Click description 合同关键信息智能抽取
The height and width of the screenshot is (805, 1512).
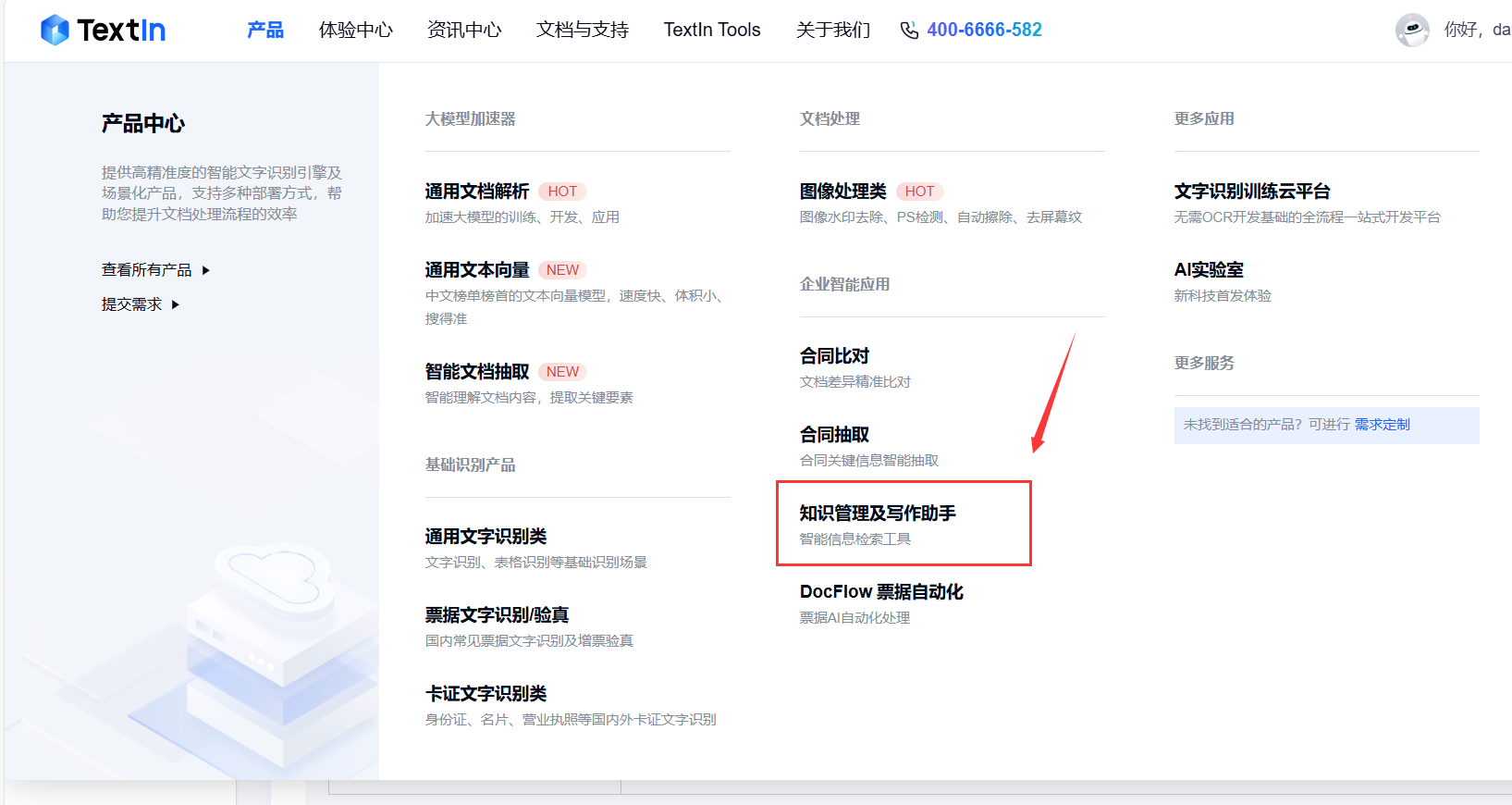pos(869,461)
